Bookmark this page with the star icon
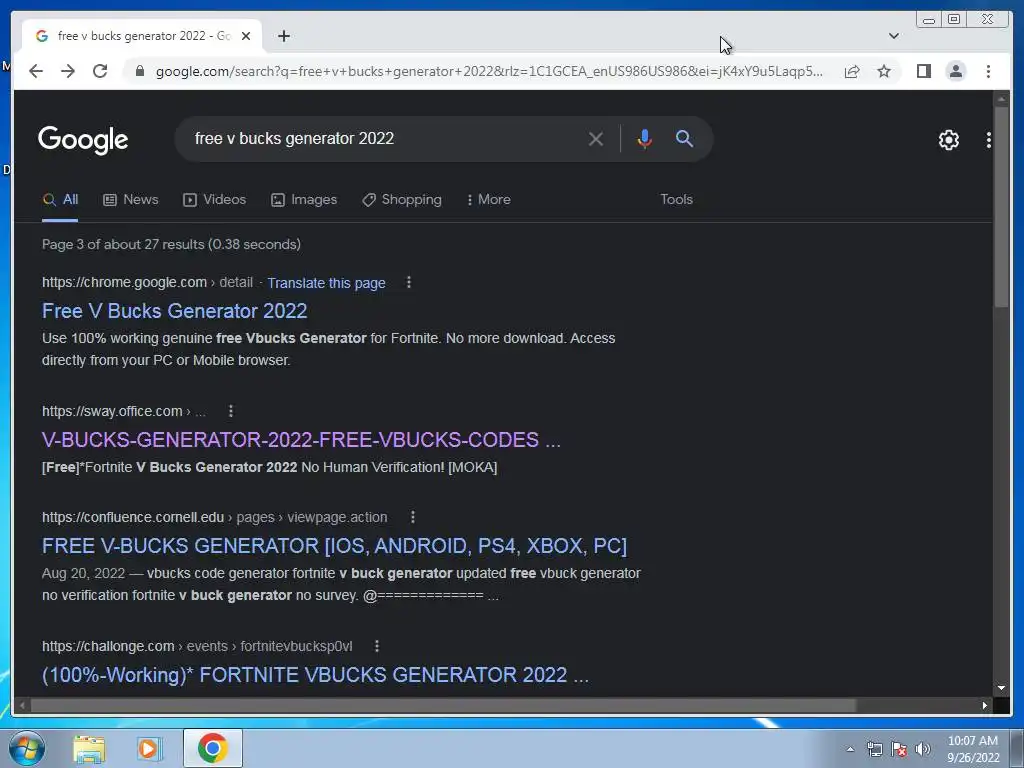The width and height of the screenshot is (1024, 768). 884,71
